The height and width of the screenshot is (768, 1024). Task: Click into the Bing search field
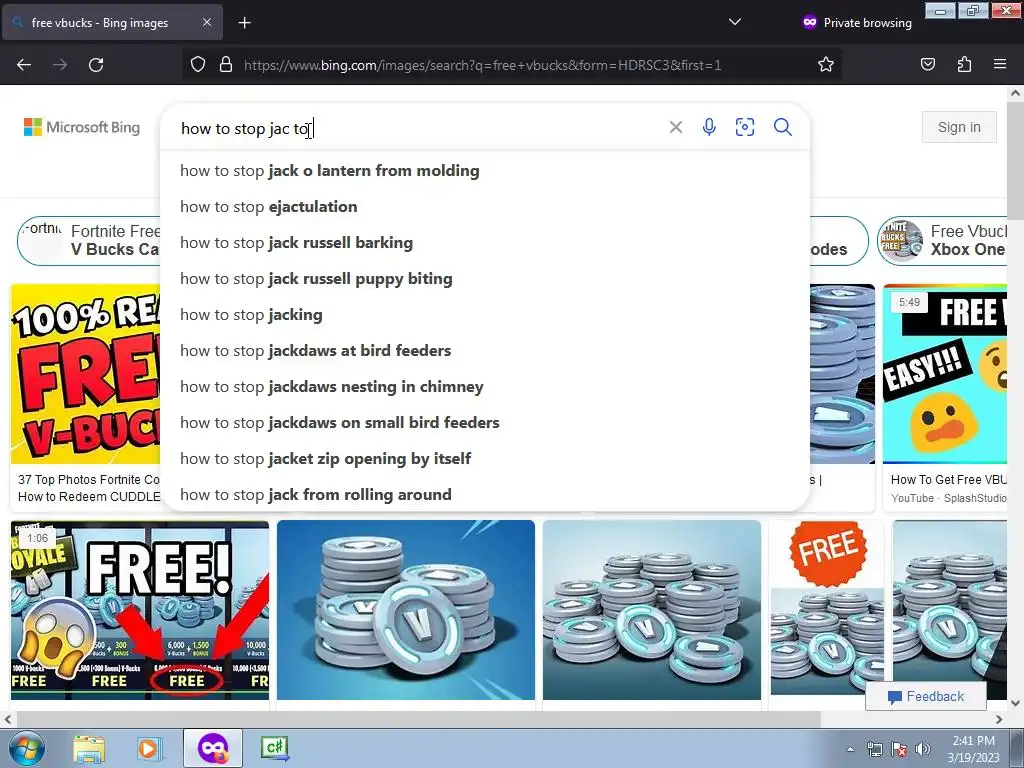pos(418,128)
